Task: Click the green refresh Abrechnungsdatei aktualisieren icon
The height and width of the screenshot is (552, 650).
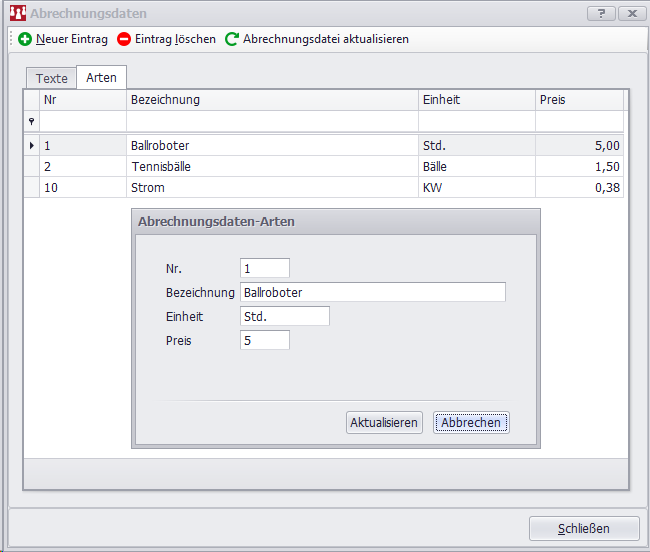Action: coord(232,39)
